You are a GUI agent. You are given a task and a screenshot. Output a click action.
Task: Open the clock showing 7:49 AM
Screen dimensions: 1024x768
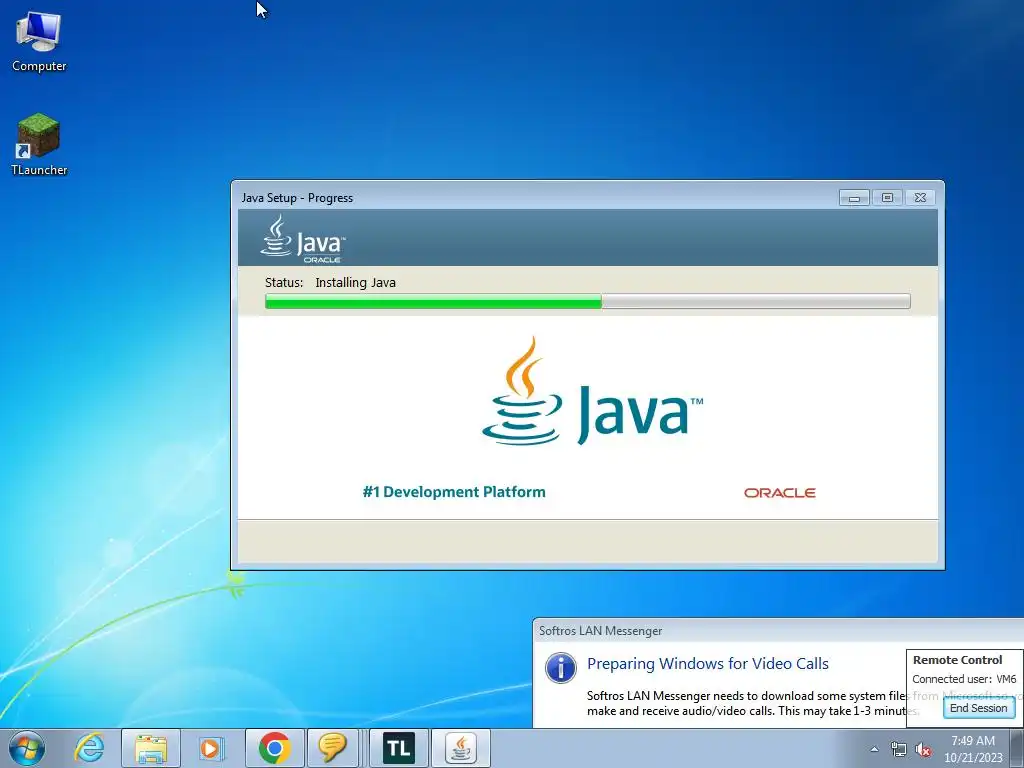[x=972, y=748]
